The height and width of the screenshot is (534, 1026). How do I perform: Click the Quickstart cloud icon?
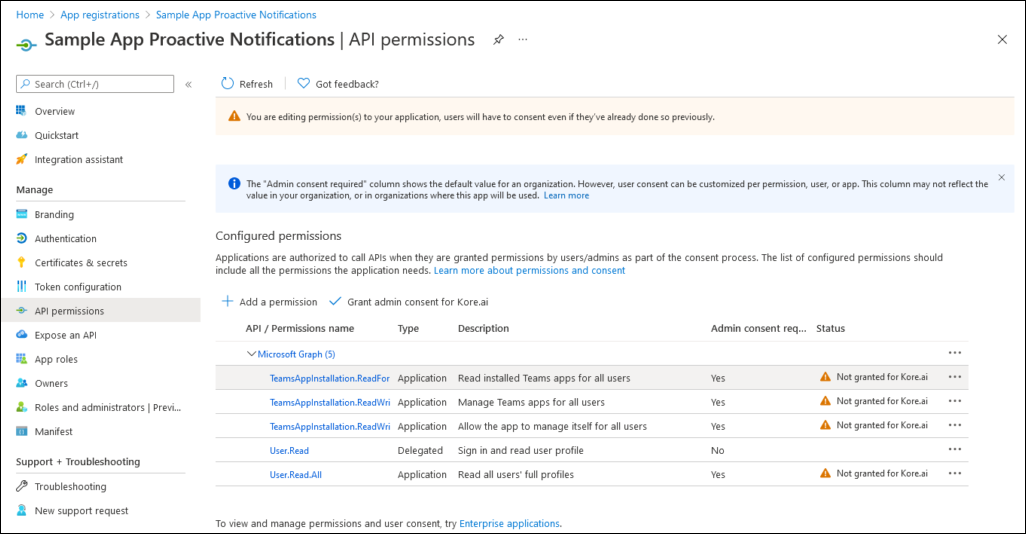pos(22,135)
